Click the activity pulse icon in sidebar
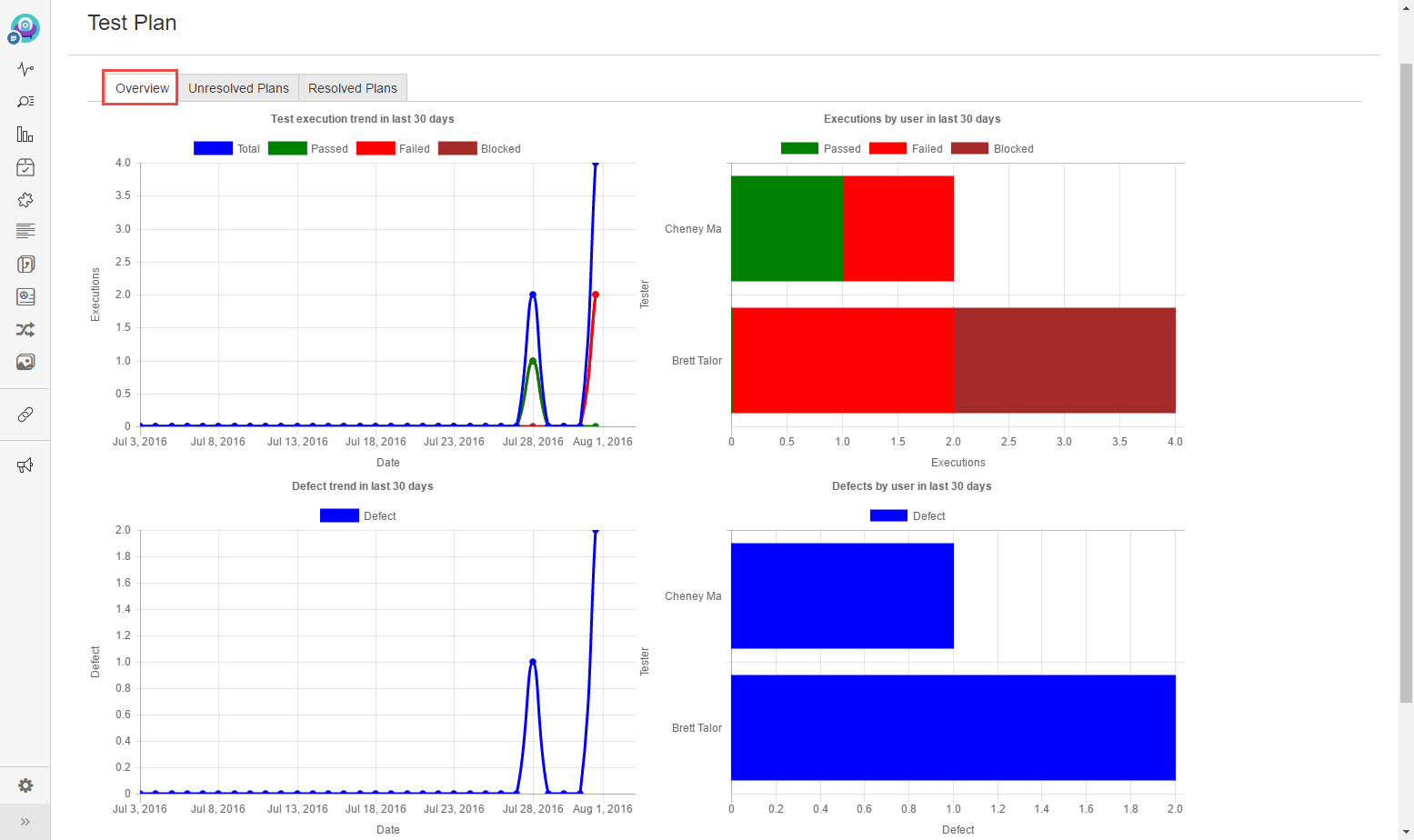This screenshot has height=840, width=1414. pos(25,69)
